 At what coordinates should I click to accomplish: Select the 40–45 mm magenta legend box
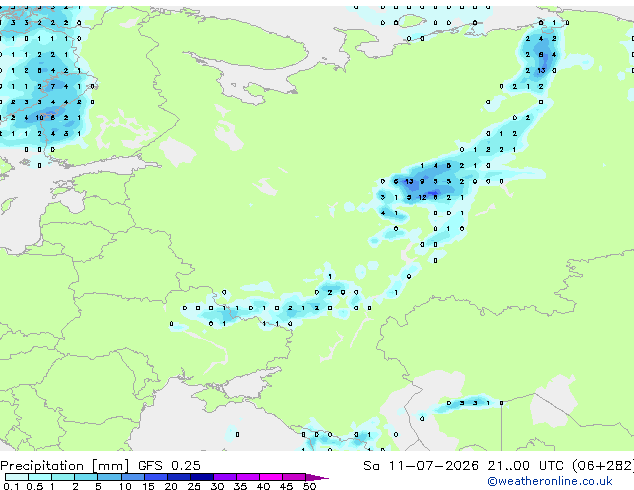271,477
